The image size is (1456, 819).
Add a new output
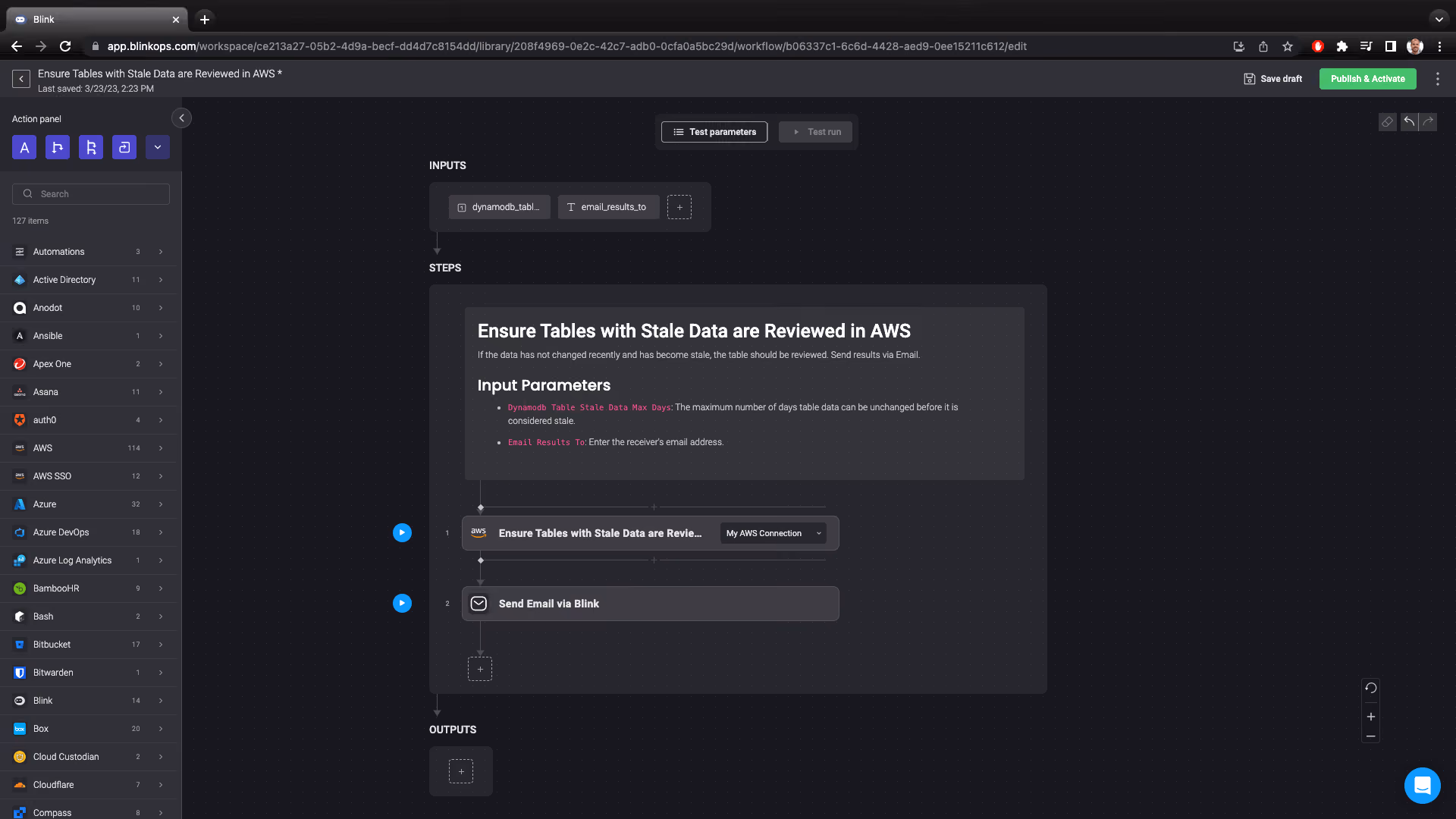pyautogui.click(x=461, y=771)
